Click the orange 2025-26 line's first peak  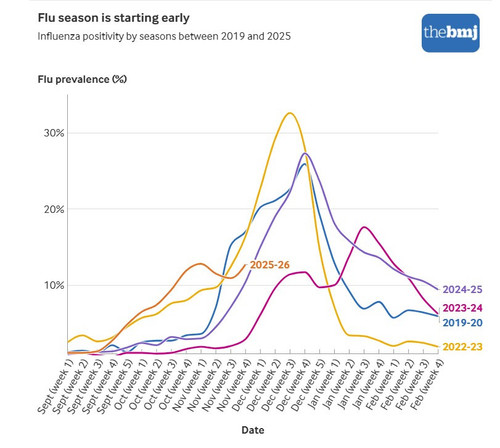[x=200, y=264]
